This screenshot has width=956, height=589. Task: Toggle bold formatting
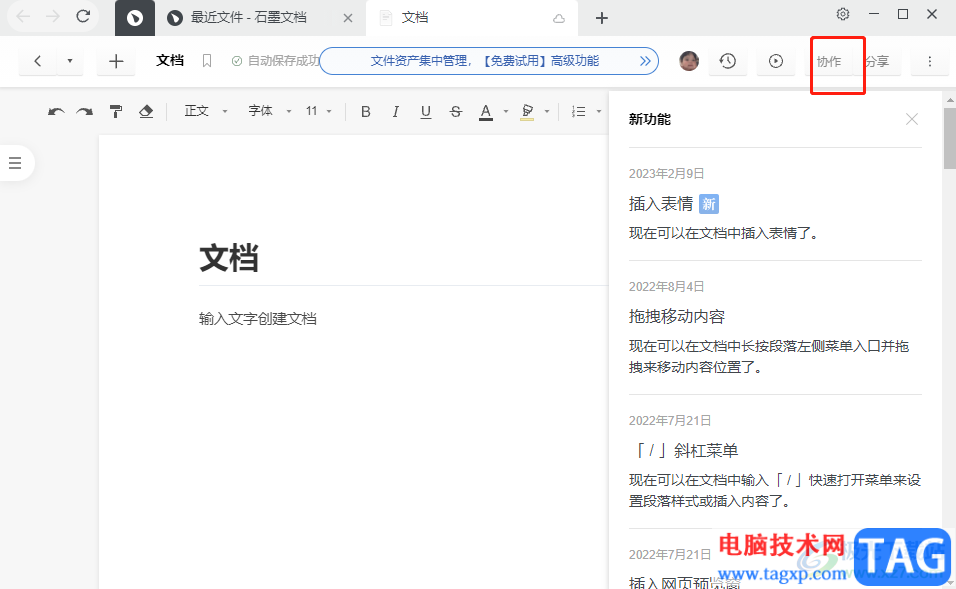tap(366, 112)
